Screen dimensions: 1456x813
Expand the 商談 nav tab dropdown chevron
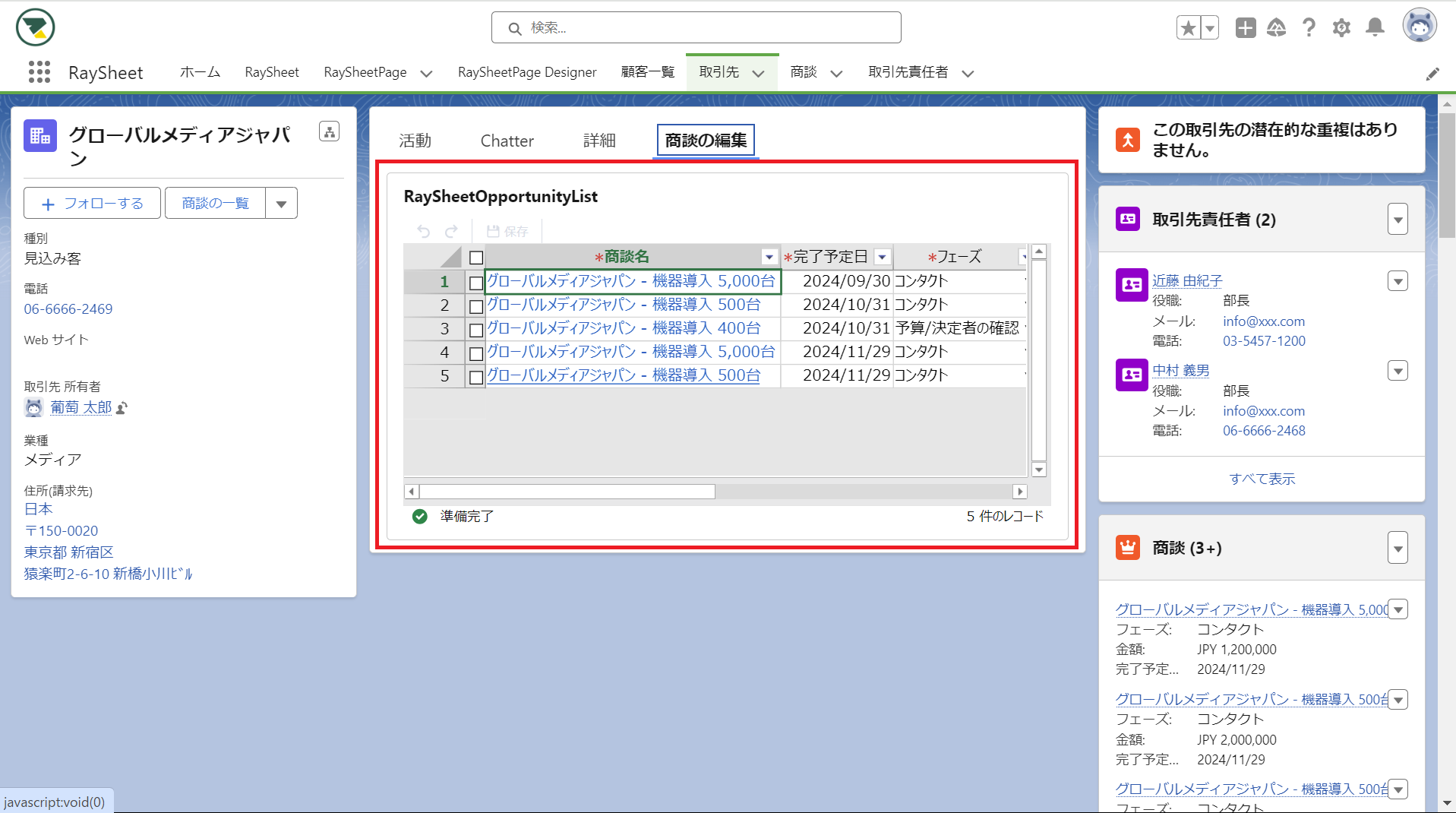coord(836,74)
